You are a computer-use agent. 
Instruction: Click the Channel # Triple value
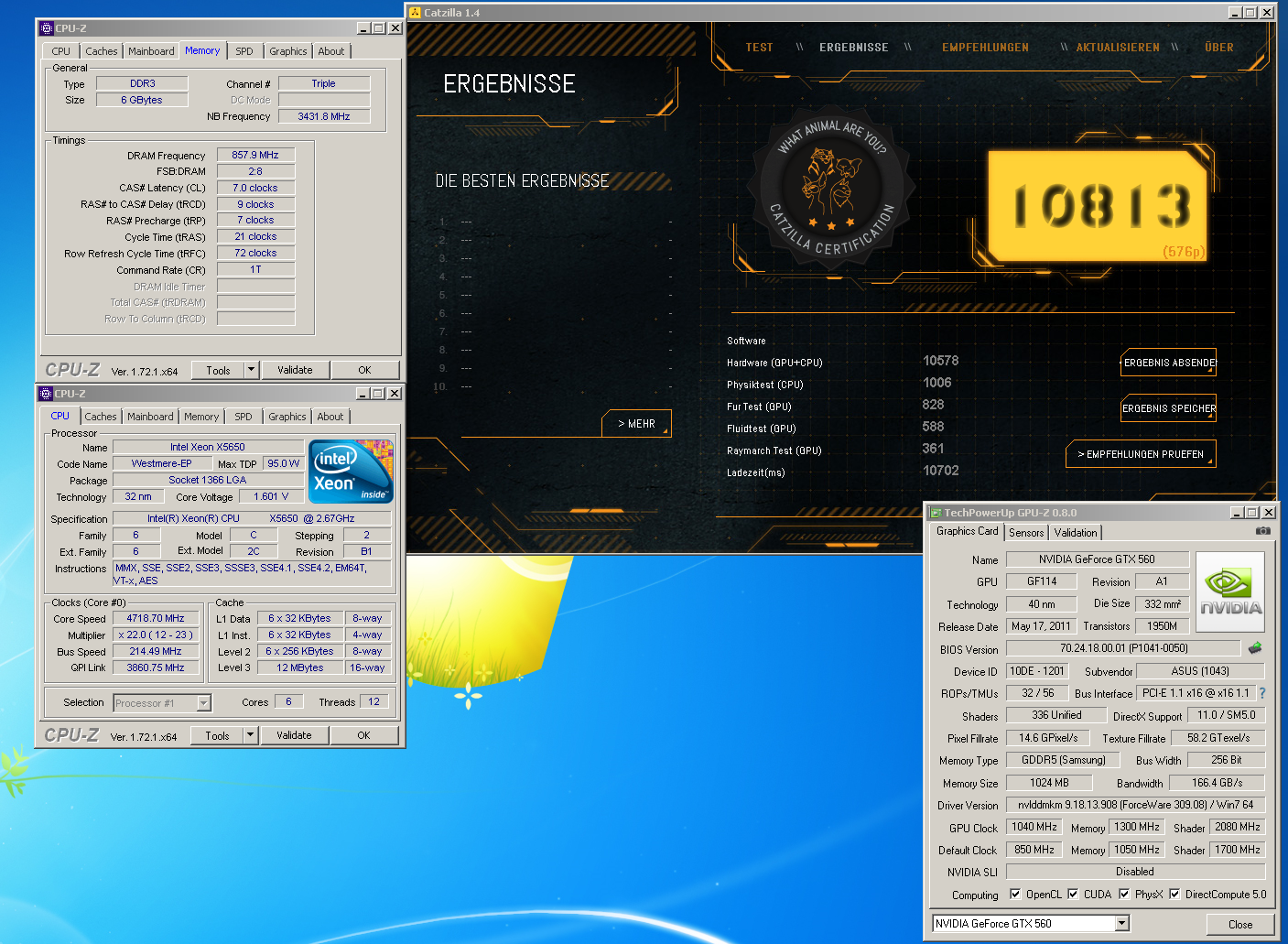tap(324, 83)
